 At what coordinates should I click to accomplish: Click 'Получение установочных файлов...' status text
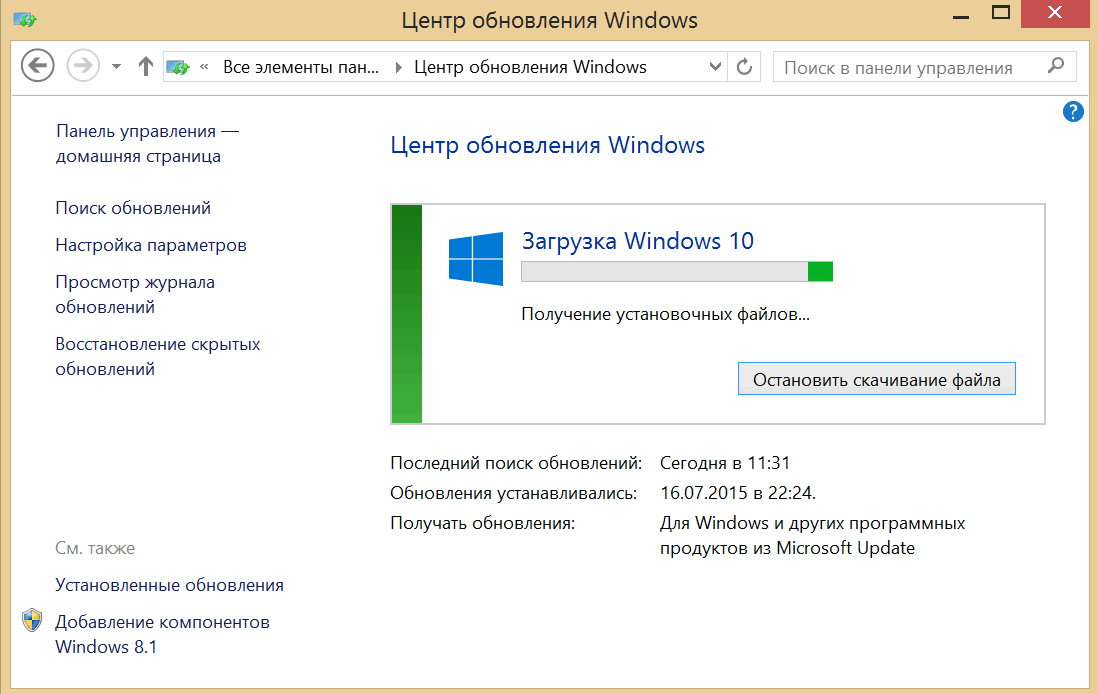(x=665, y=314)
